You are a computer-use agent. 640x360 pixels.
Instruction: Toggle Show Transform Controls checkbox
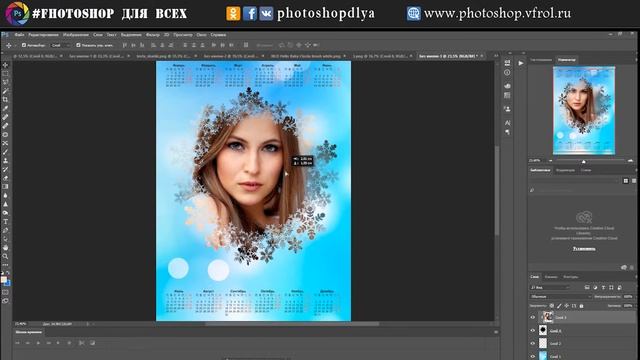(x=78, y=45)
